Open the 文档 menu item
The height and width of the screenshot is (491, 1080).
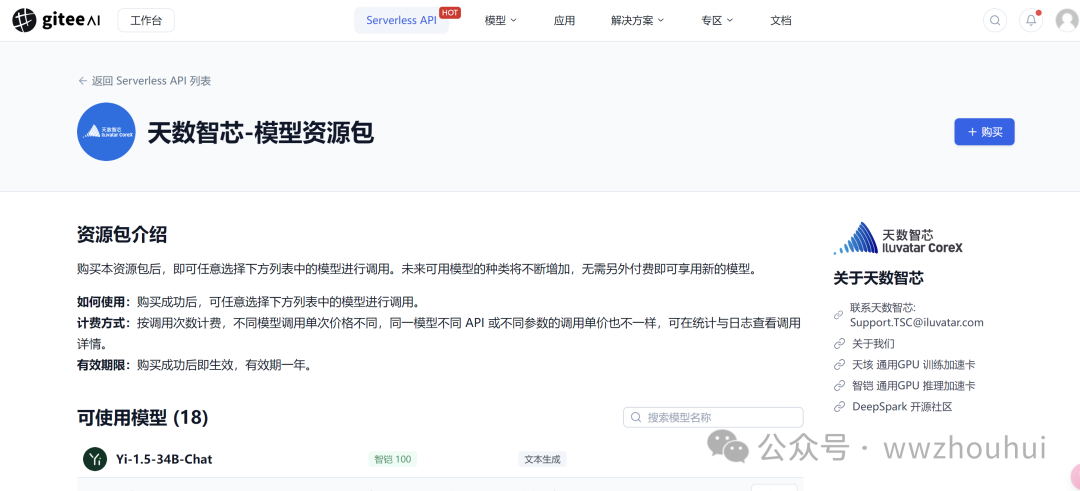click(780, 21)
